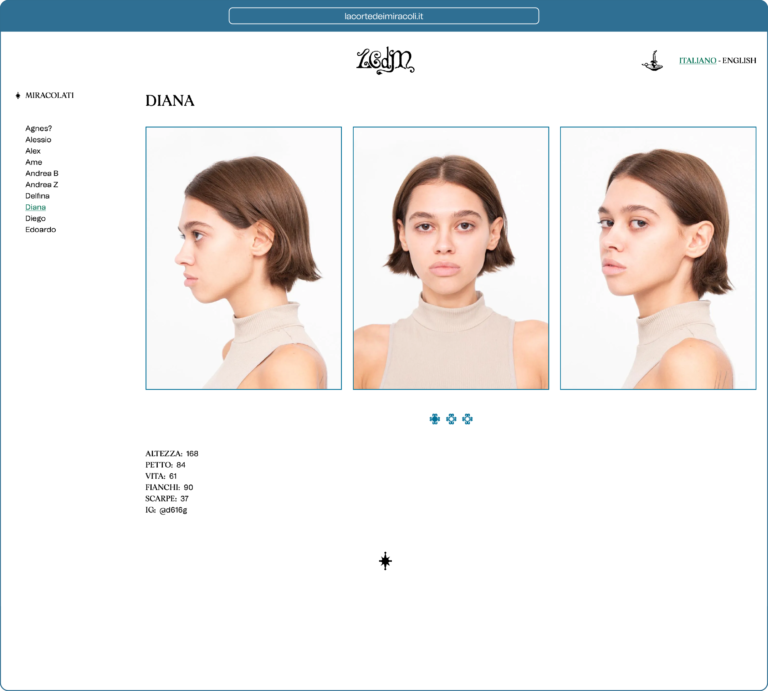
Task: Open Diana's three-quarter view photo
Action: [x=658, y=258]
